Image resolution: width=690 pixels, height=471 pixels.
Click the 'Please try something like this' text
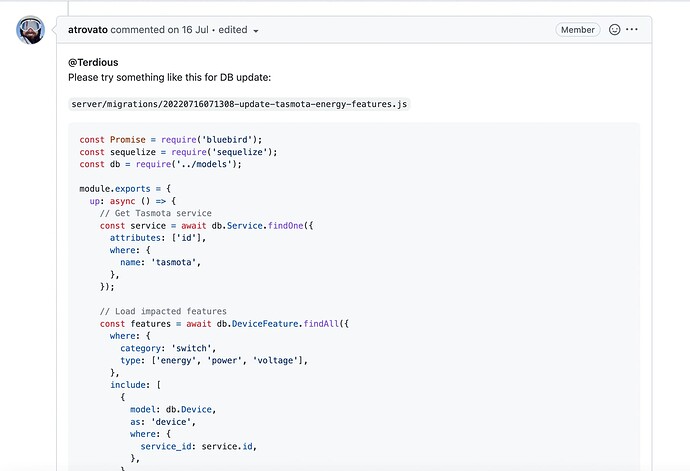tap(169, 77)
